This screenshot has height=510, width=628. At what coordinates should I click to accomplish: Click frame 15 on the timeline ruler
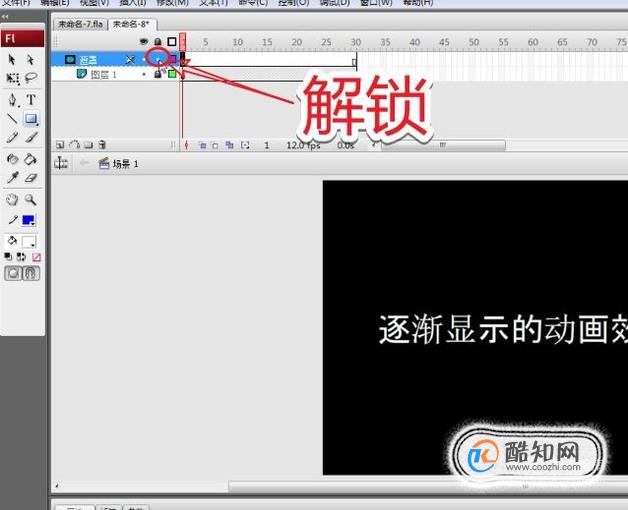pos(267,42)
